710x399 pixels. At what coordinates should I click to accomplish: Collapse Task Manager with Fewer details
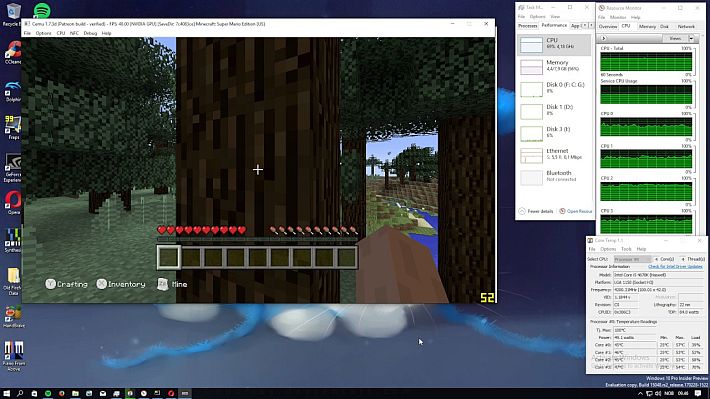(x=536, y=211)
